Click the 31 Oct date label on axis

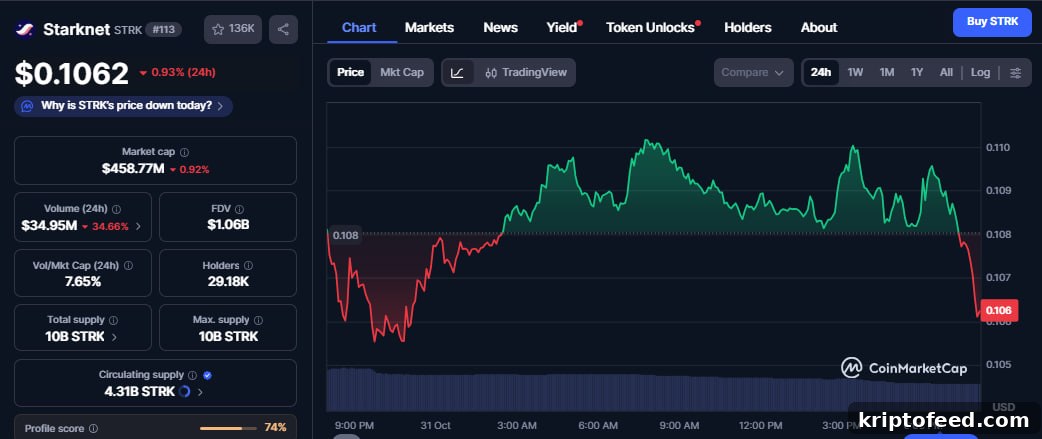[435, 425]
